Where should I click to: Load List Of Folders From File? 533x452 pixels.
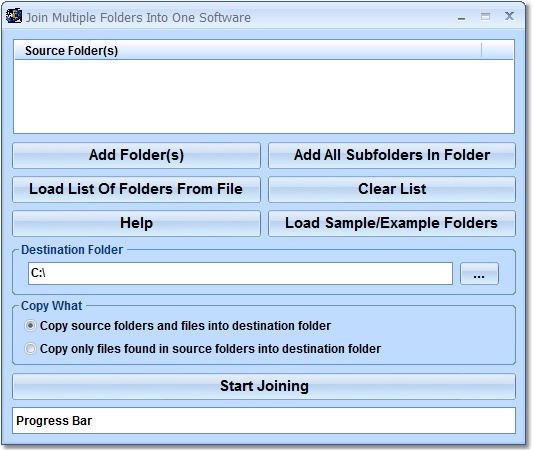pyautogui.click(x=136, y=189)
